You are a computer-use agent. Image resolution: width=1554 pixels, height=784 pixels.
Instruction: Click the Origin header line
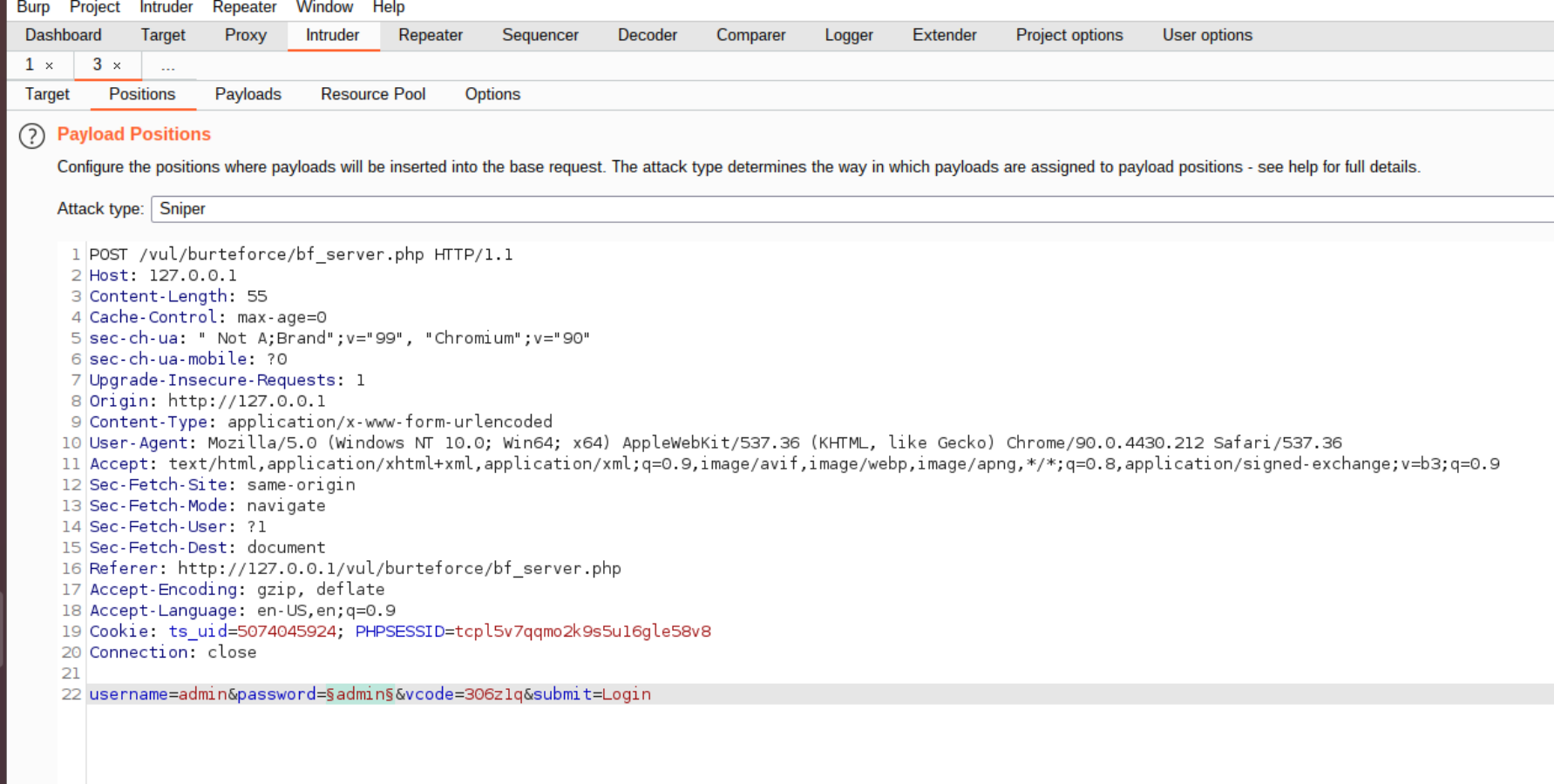(x=207, y=401)
